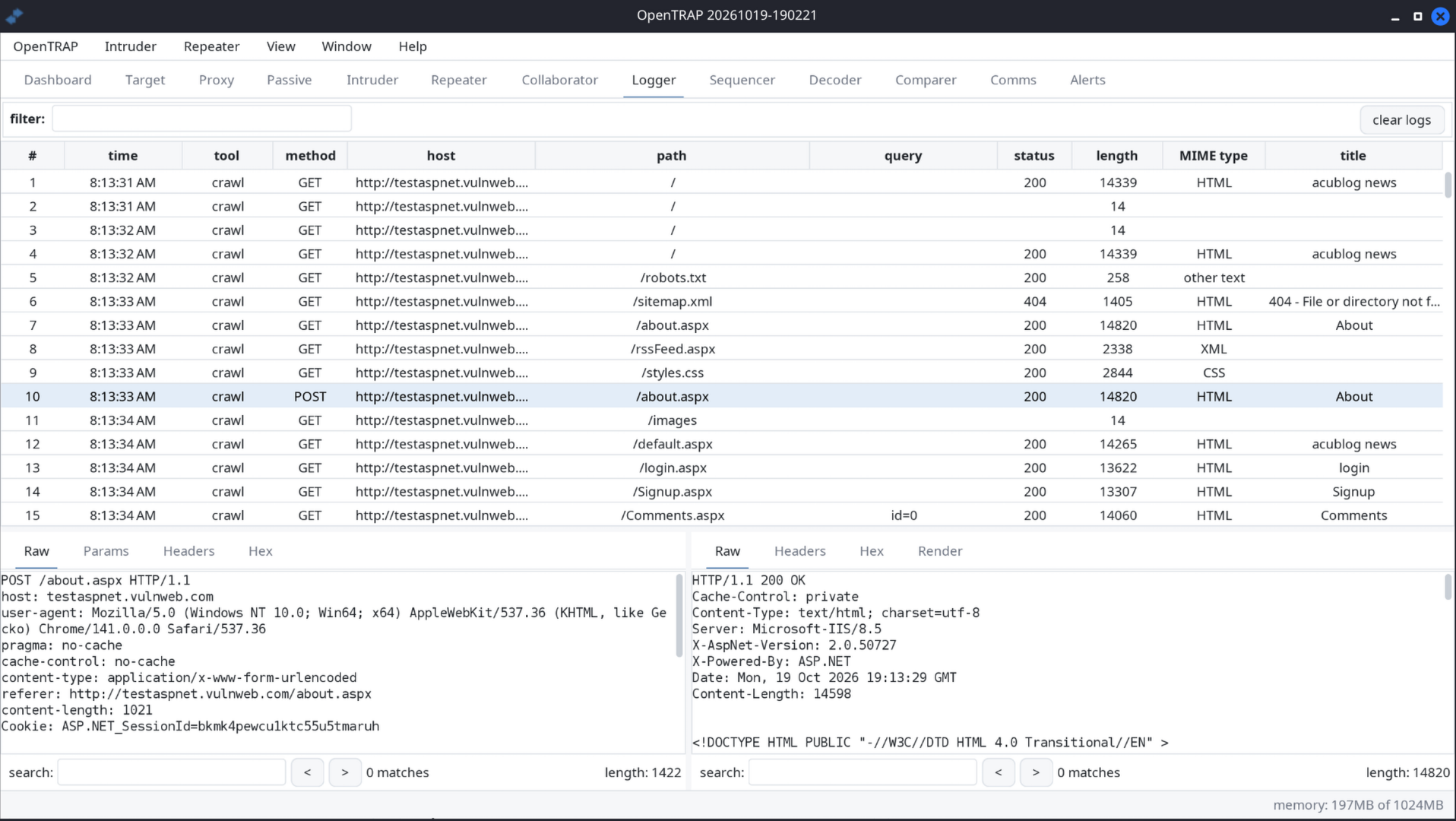This screenshot has width=1456, height=821.
Task: Click the clear logs button
Action: pyautogui.click(x=1401, y=119)
